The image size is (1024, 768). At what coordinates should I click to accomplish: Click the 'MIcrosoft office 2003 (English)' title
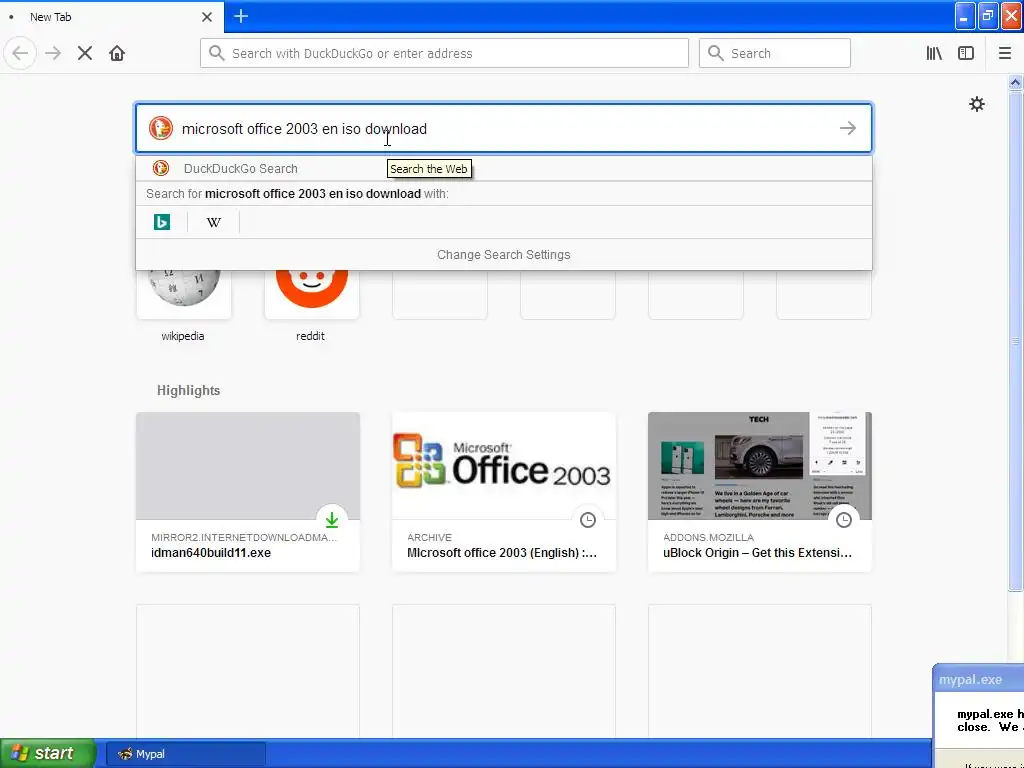[502, 552]
